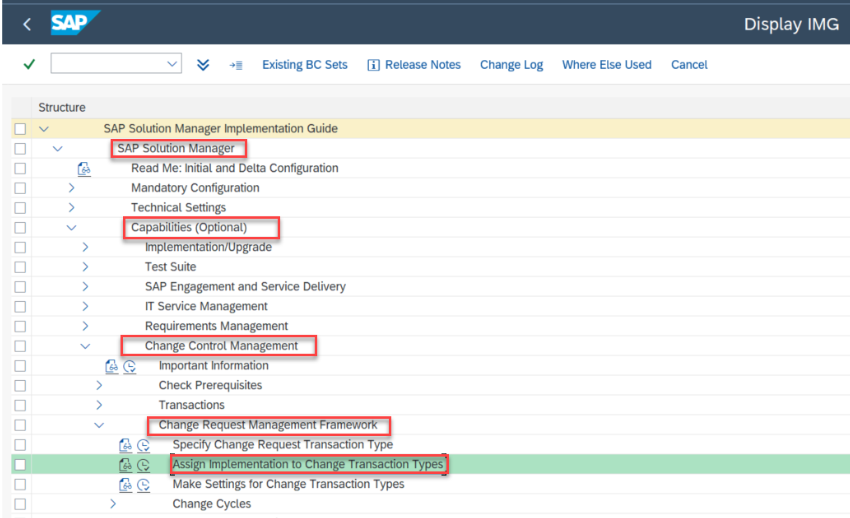This screenshot has width=850, height=518.
Task: Go back using the arrow beside SAP logo
Action: (x=27, y=24)
